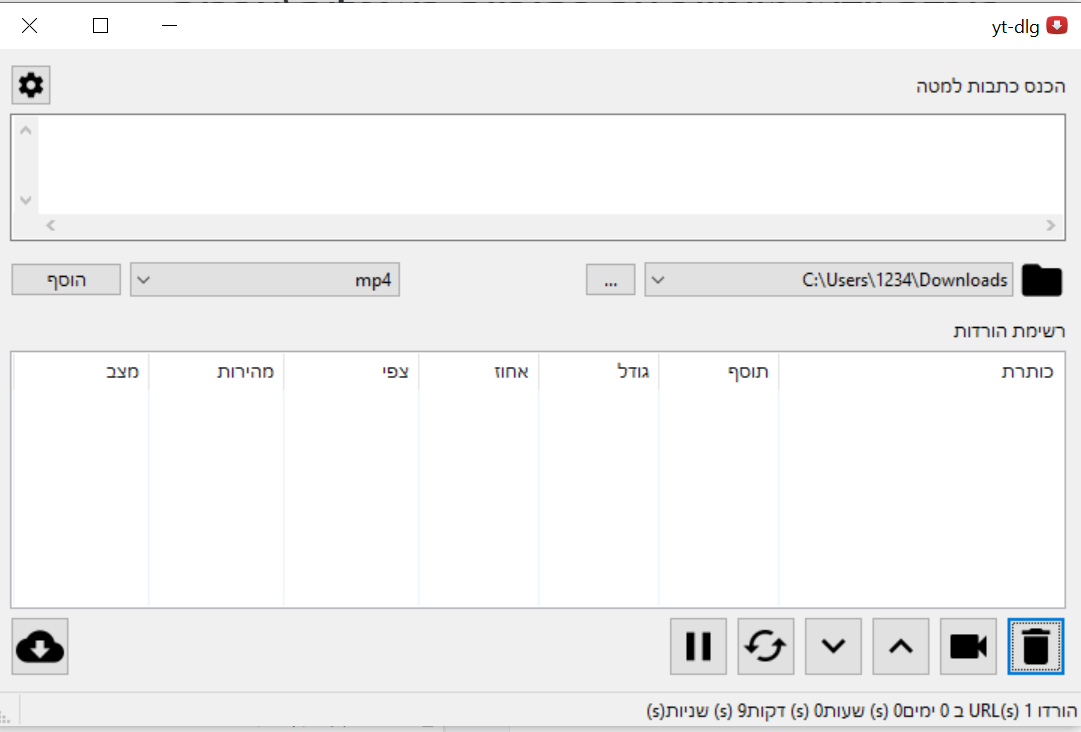Delete selected item with trash icon
This screenshot has height=732, width=1081.
[1036, 647]
